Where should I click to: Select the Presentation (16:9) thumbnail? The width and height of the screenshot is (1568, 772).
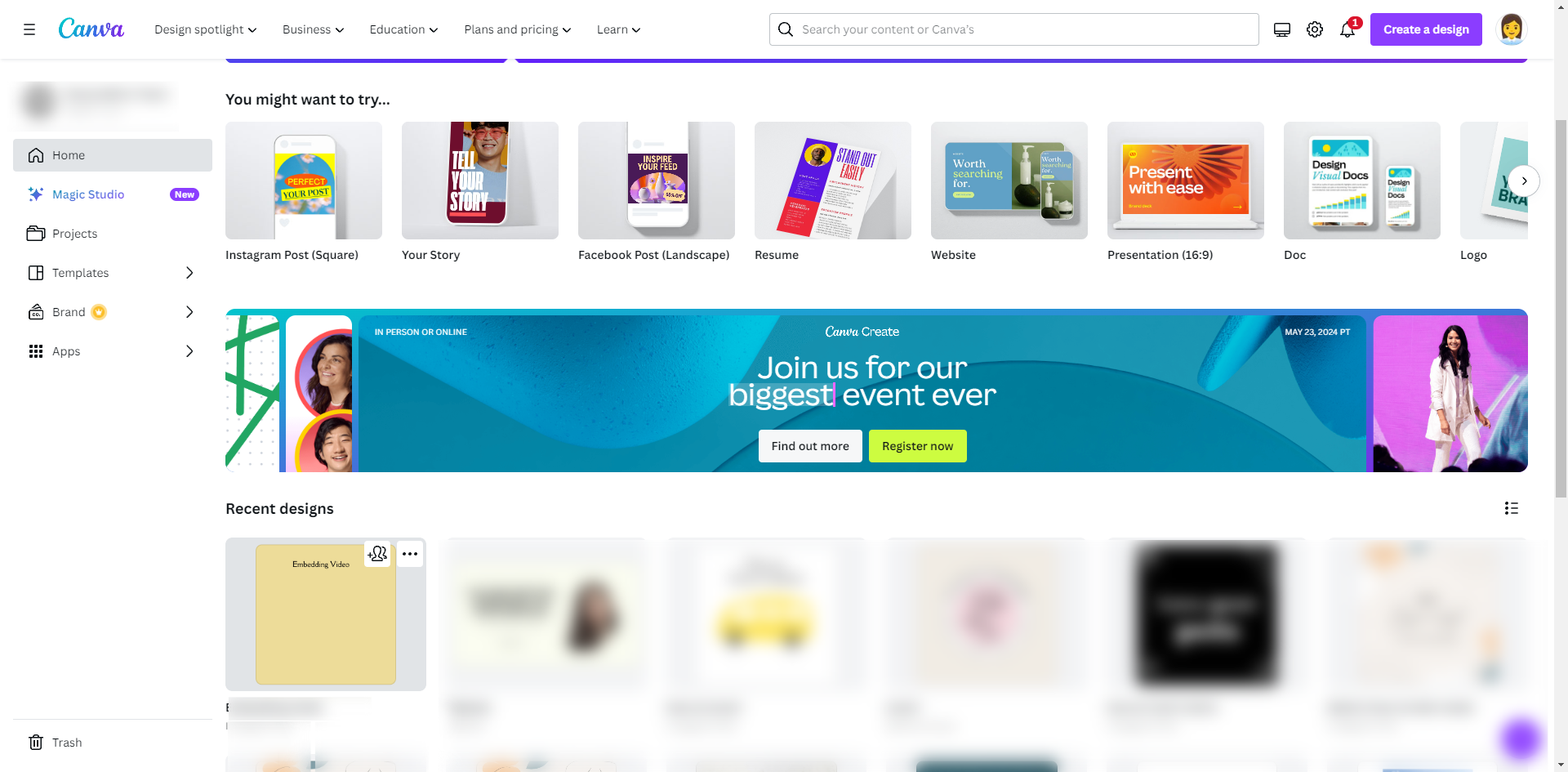click(x=1186, y=181)
